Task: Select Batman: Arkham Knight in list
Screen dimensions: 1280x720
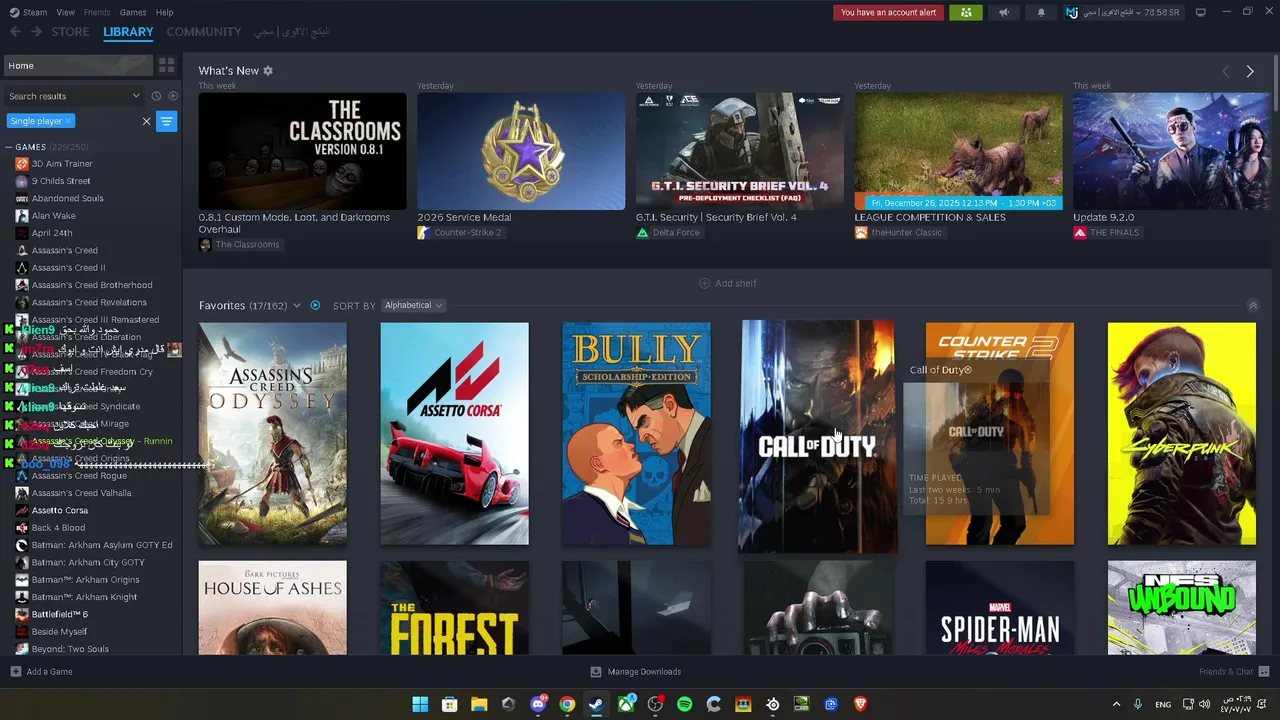Action: [84, 597]
